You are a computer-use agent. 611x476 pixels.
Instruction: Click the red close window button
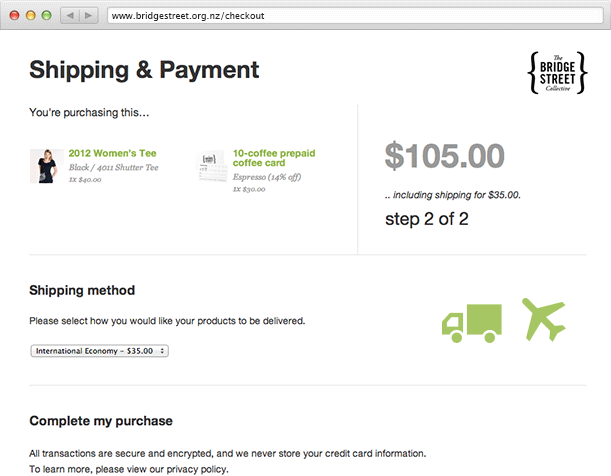pos(14,16)
